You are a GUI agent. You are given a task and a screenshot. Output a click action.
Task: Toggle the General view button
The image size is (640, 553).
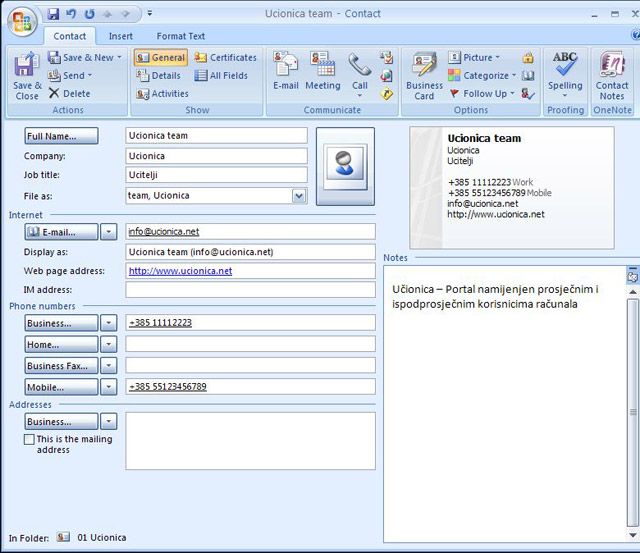tap(160, 58)
